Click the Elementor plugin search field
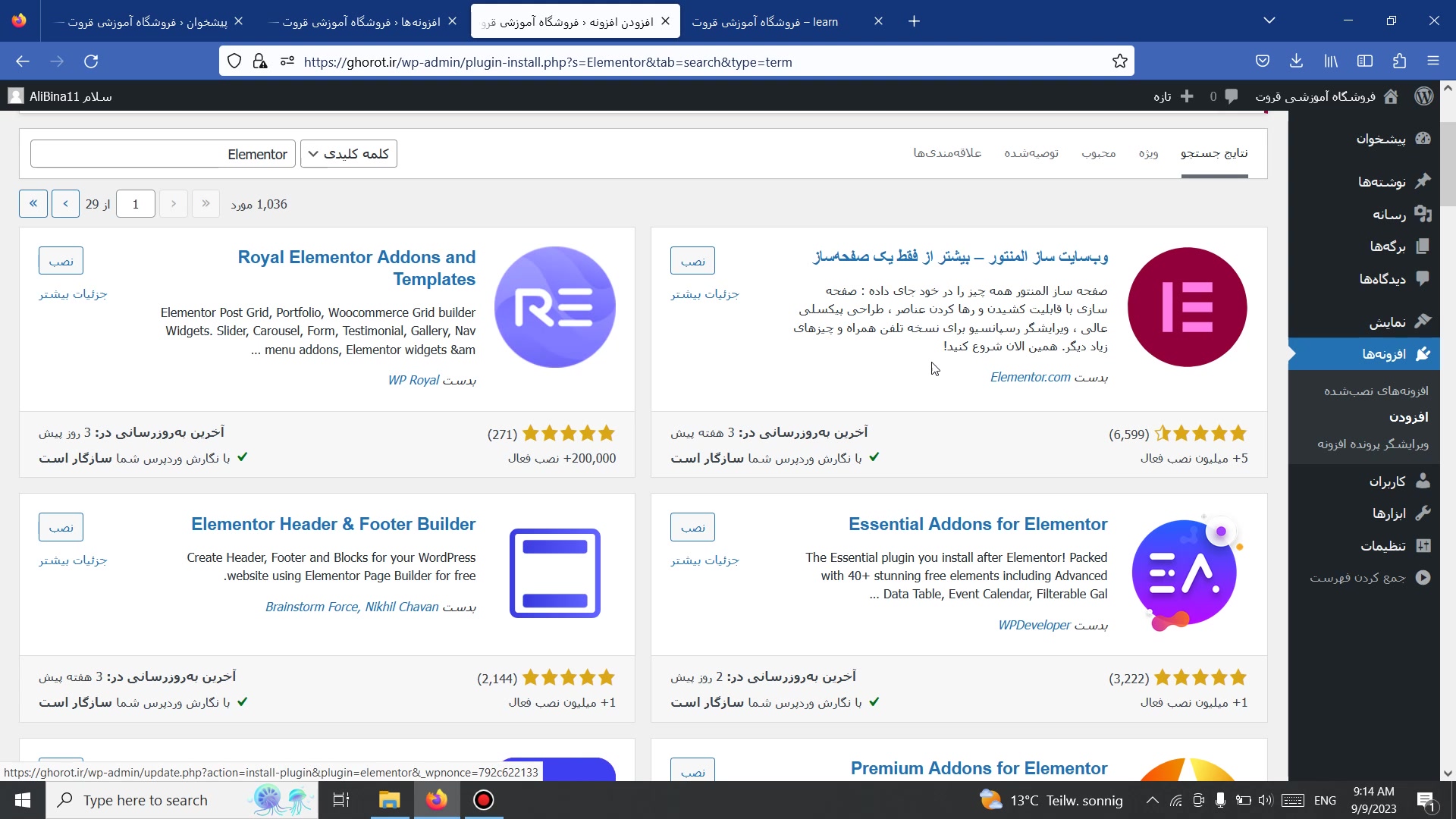This screenshot has width=1456, height=819. [x=162, y=154]
